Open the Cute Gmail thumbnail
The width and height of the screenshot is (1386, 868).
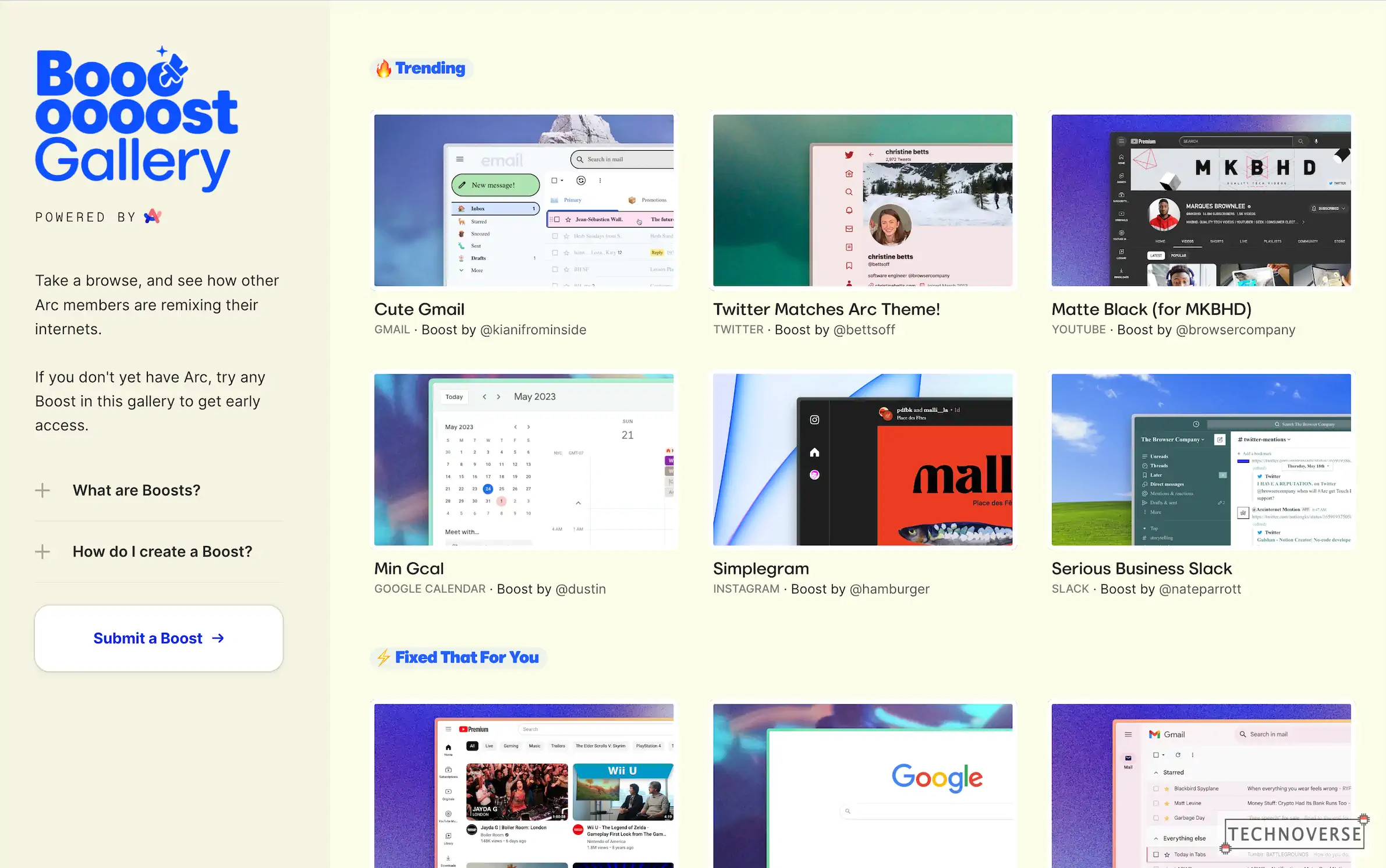pyautogui.click(x=524, y=200)
